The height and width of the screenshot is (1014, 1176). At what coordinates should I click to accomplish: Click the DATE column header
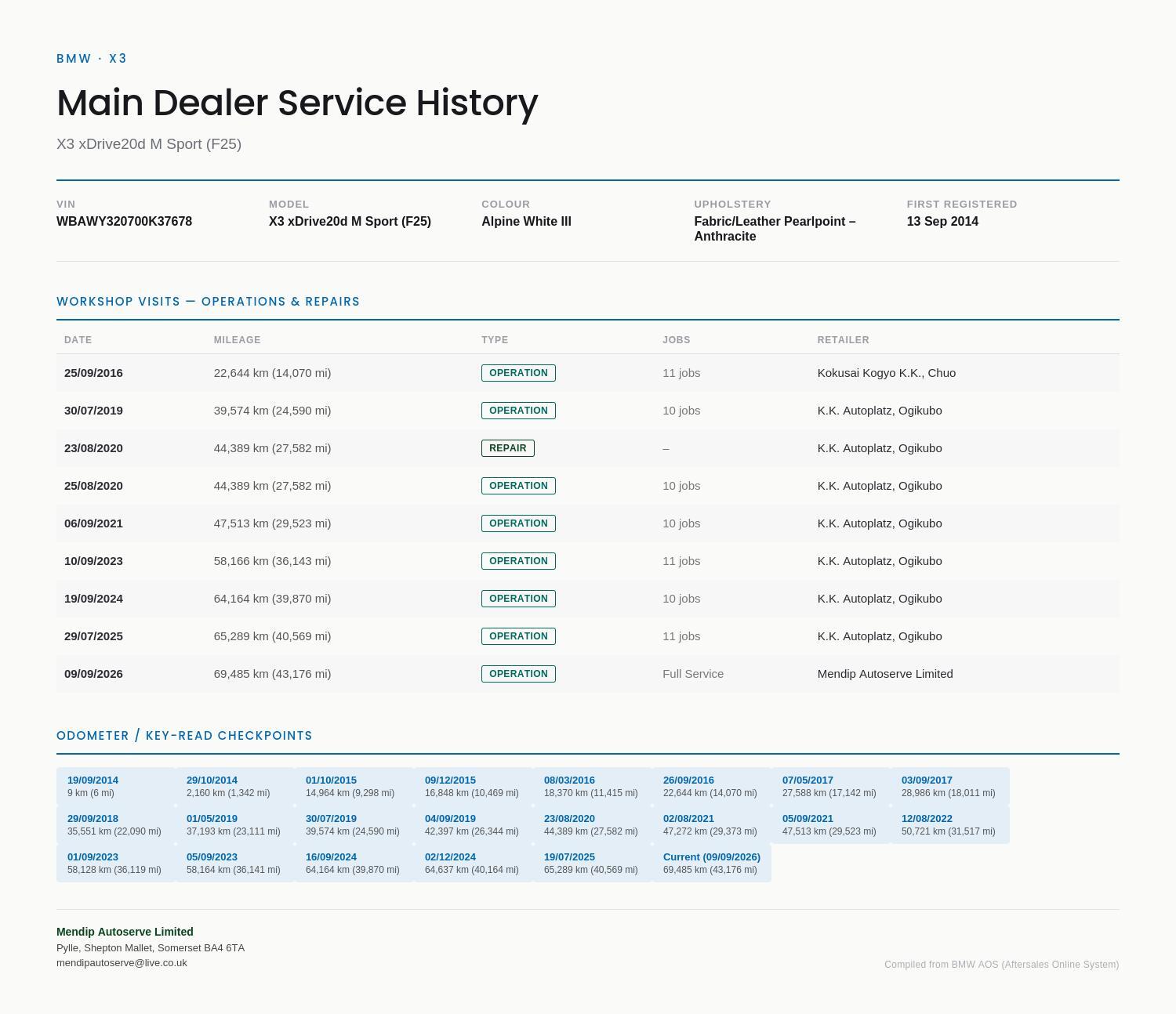click(78, 340)
